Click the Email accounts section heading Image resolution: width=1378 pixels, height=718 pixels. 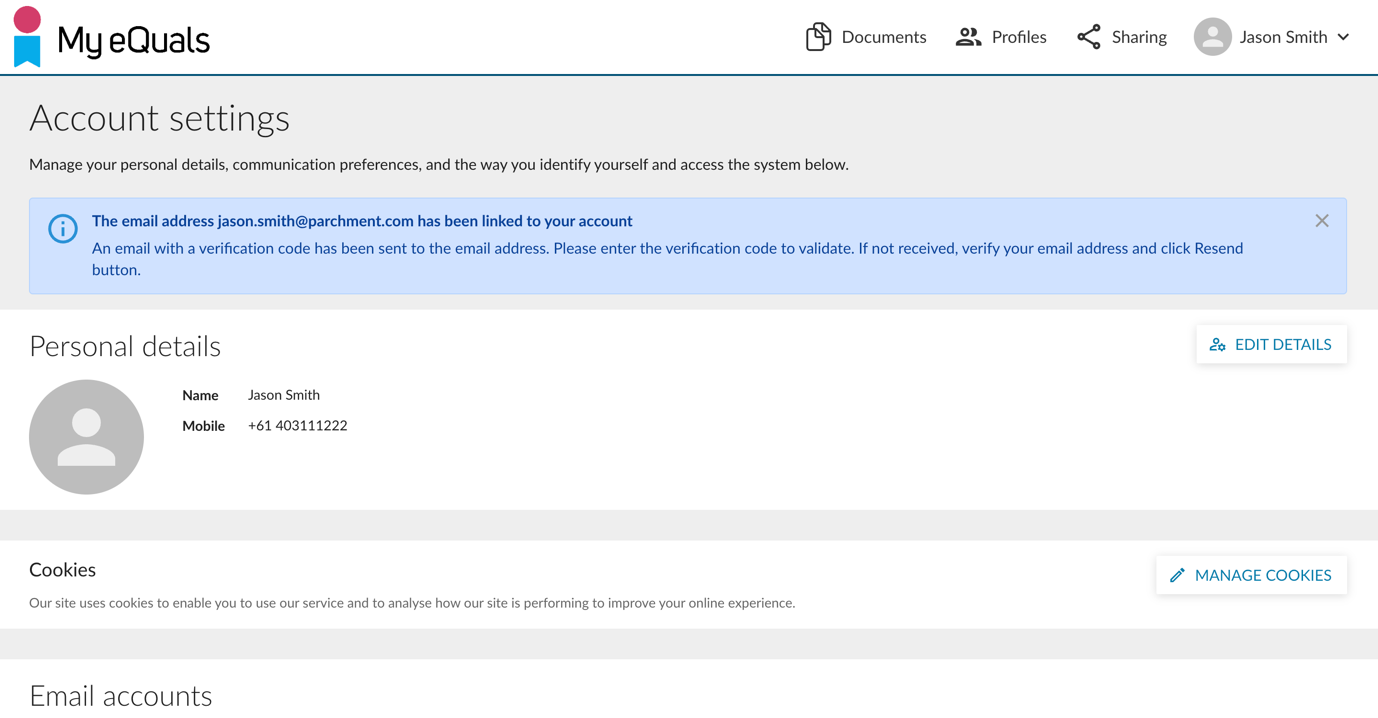point(121,696)
